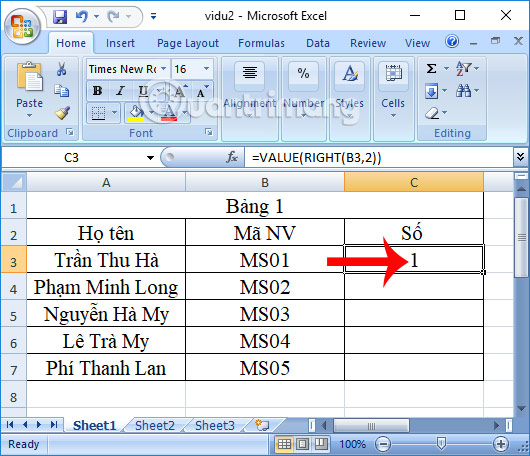Open the Clipboard dialog launcher
The width and height of the screenshot is (530, 456).
click(x=70, y=132)
